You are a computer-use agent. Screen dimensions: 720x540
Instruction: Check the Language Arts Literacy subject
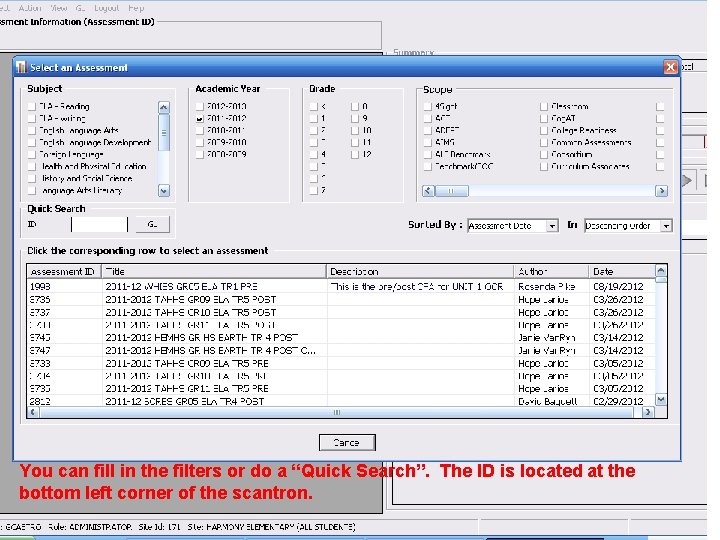(x=32, y=190)
